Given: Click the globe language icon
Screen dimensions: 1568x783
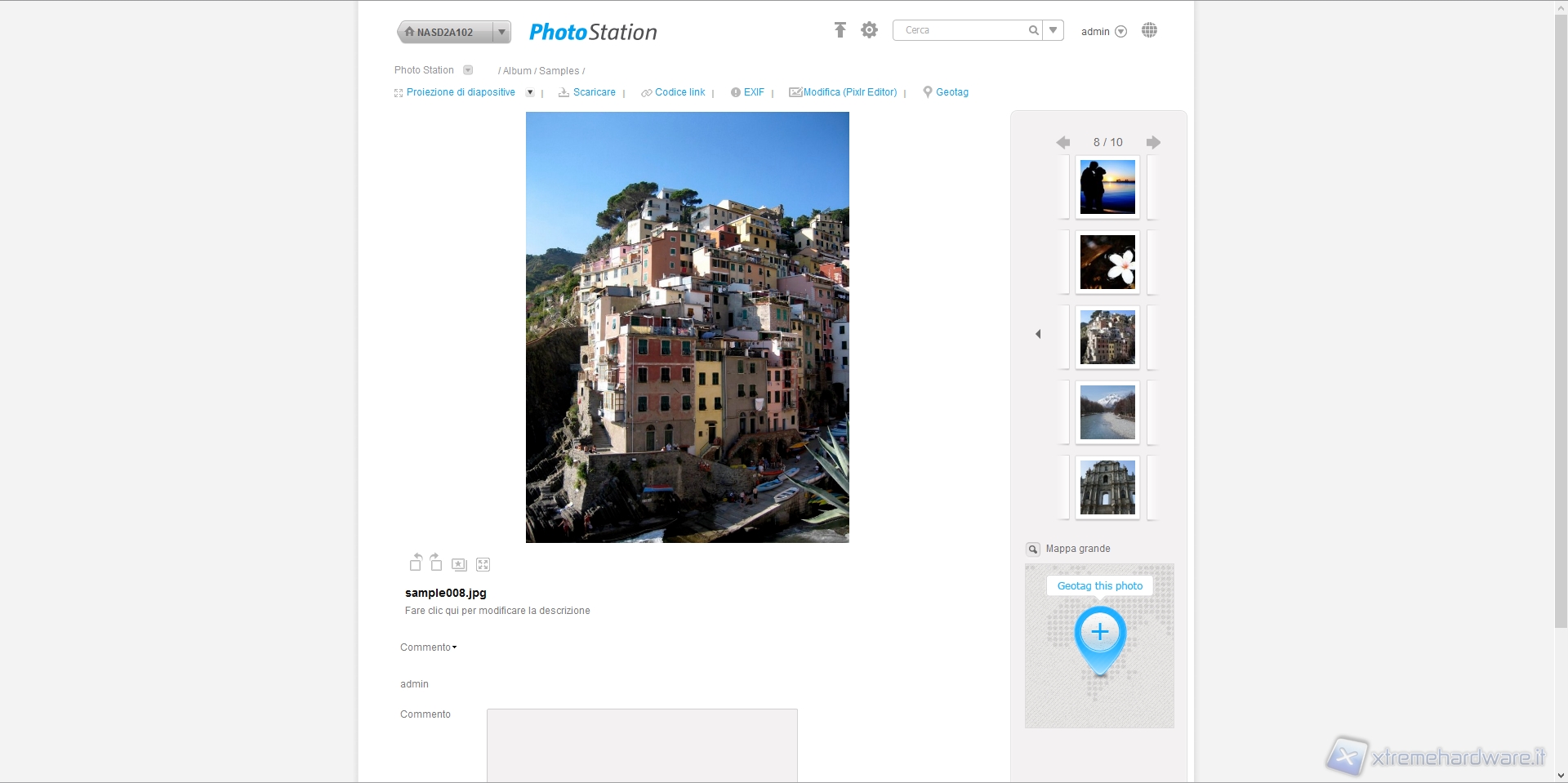Looking at the screenshot, I should 1149,30.
